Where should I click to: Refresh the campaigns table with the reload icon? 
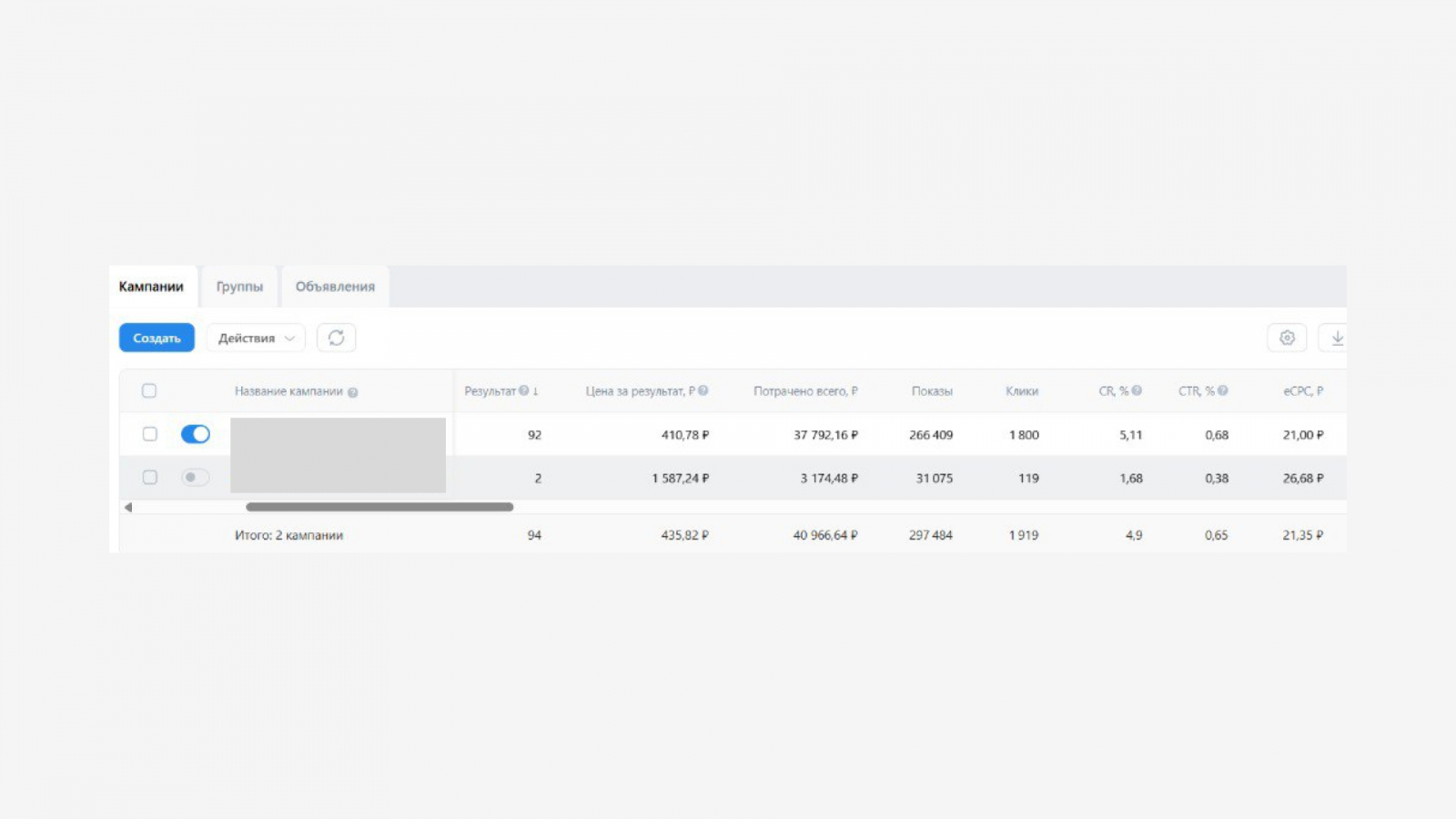click(337, 338)
